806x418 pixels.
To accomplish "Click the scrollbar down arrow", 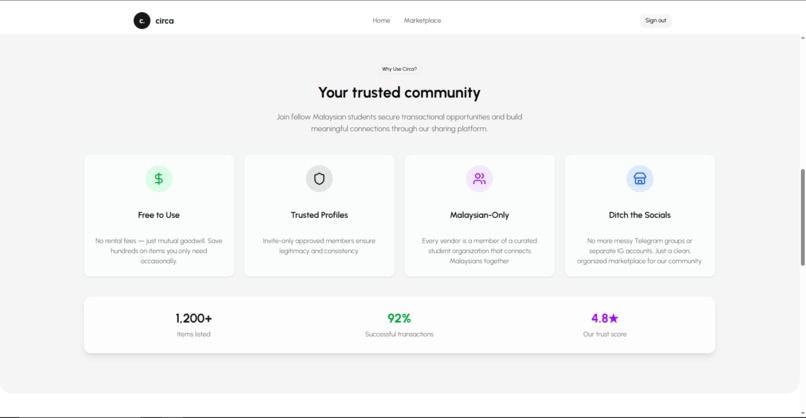I will [x=802, y=413].
